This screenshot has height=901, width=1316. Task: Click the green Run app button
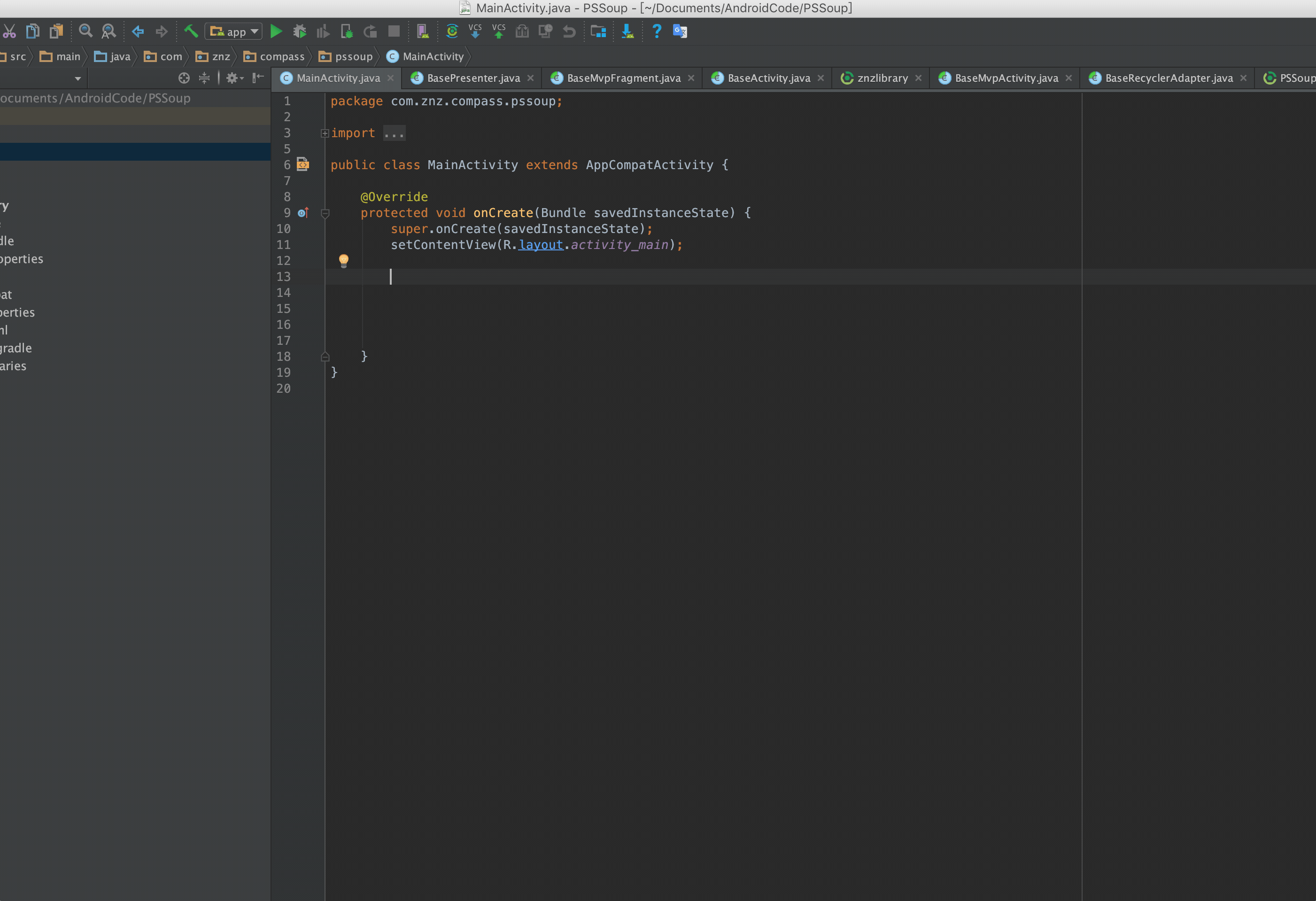tap(276, 32)
